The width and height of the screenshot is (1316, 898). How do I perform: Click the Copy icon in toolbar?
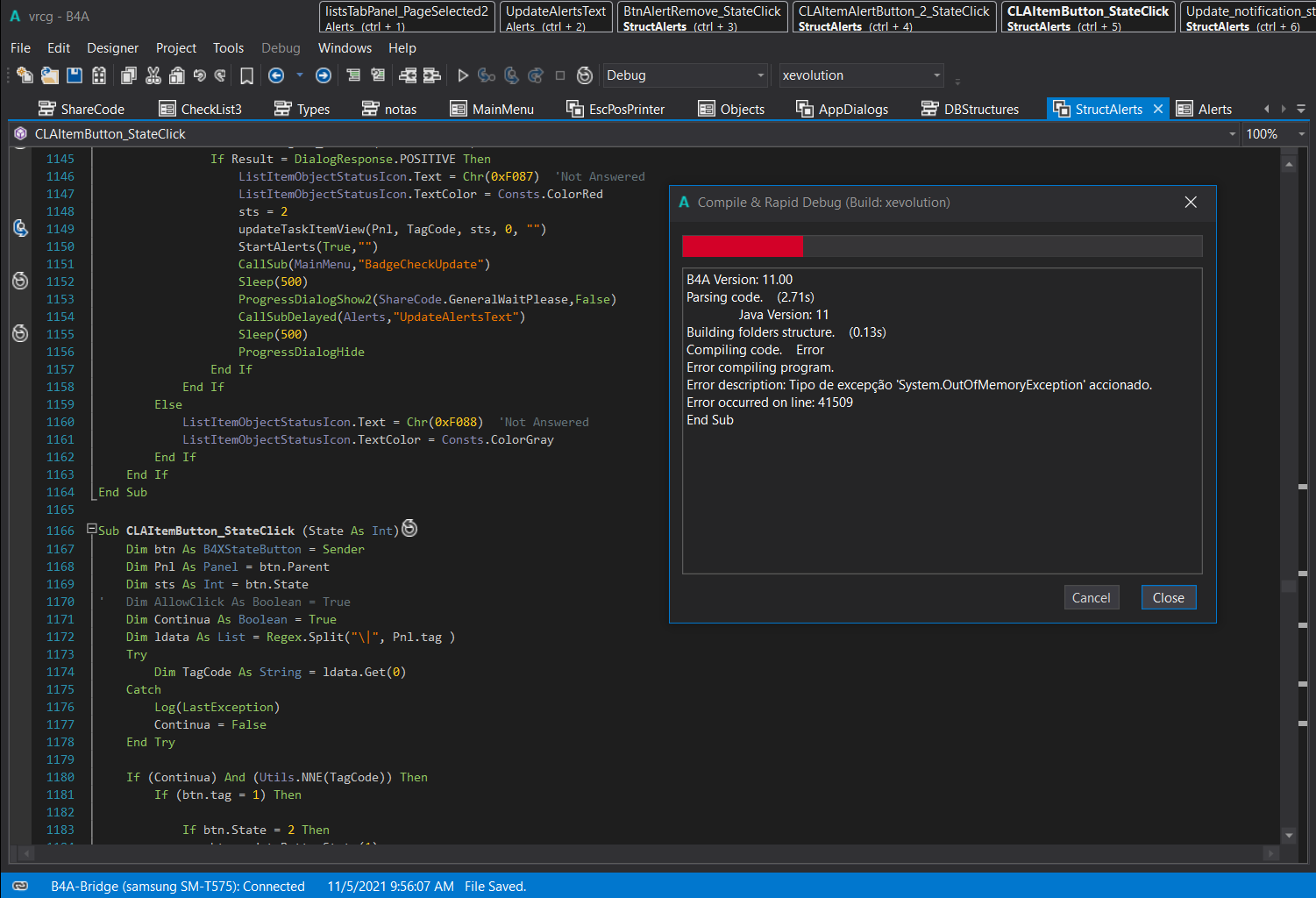(x=129, y=75)
